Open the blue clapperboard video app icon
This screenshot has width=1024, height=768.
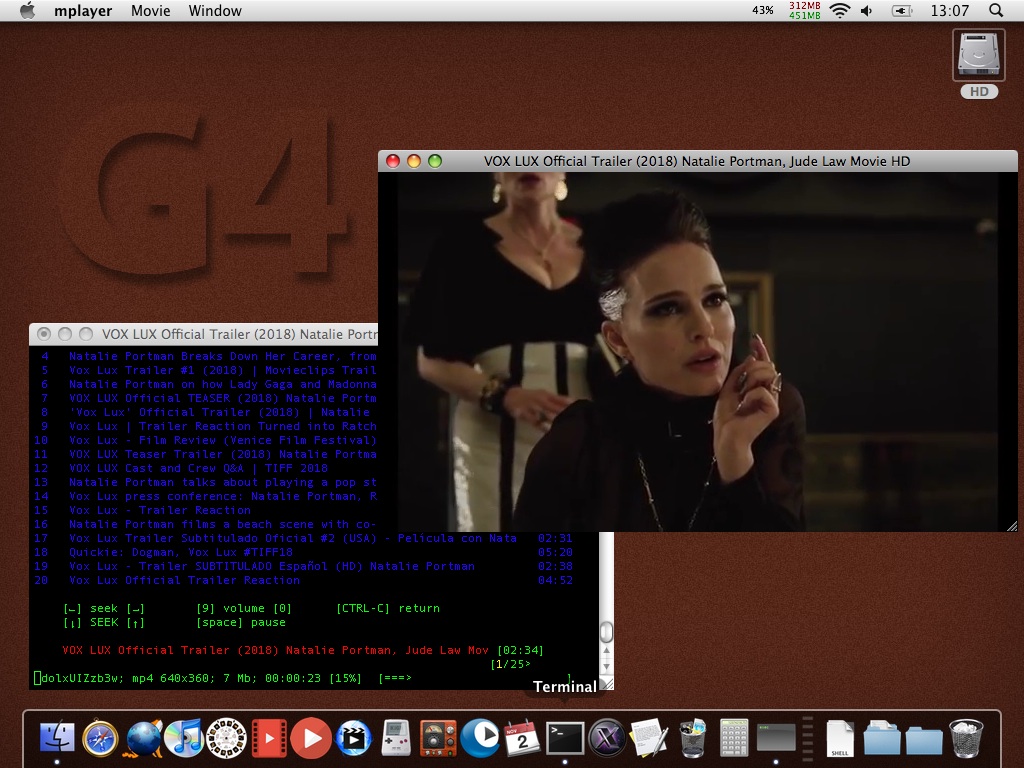[353, 738]
